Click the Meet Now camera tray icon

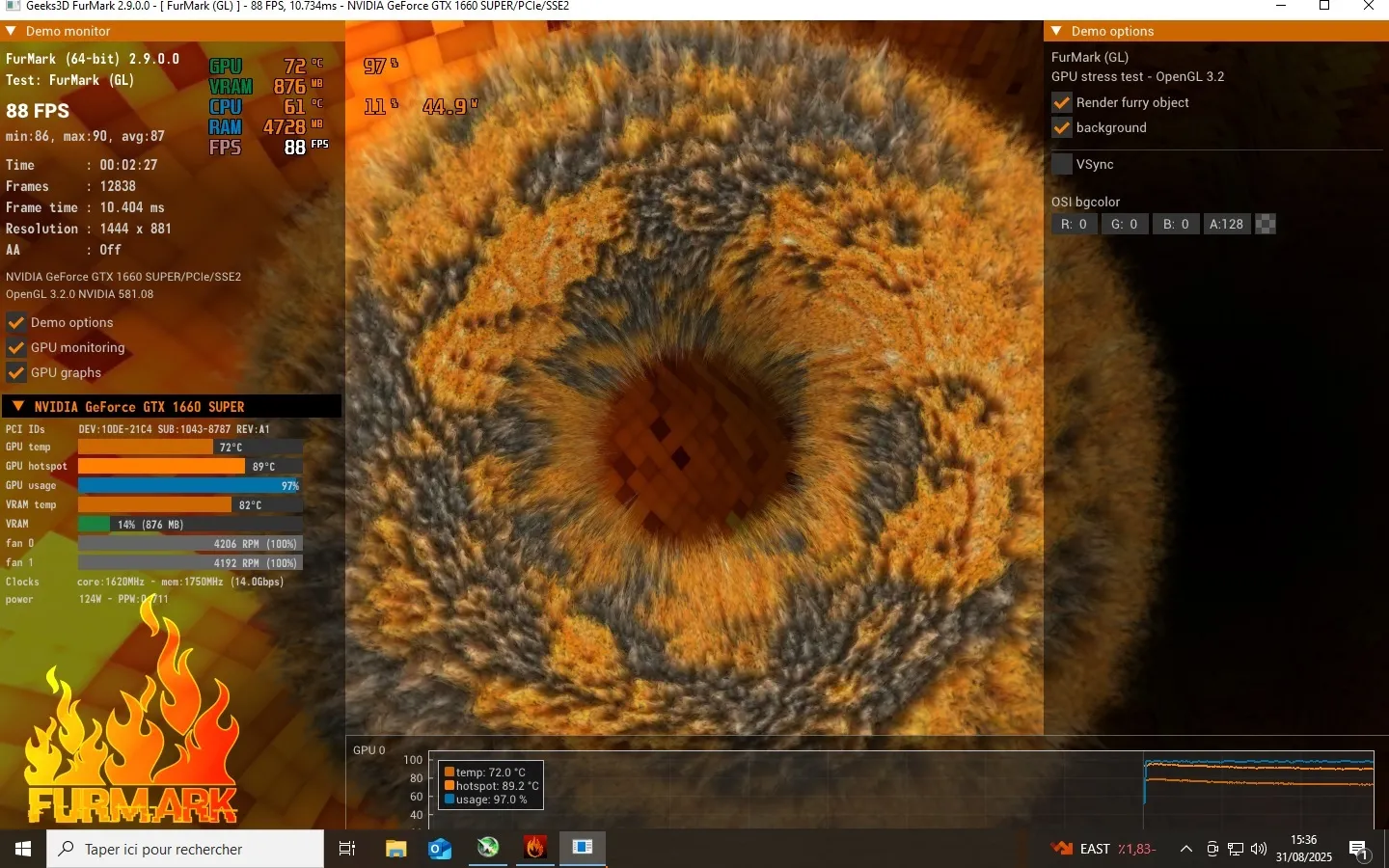point(1212,849)
